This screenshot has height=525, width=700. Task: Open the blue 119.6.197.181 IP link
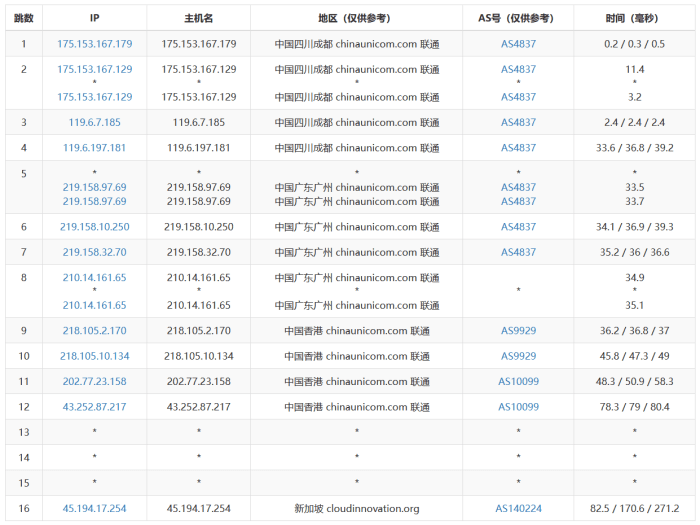click(95, 148)
